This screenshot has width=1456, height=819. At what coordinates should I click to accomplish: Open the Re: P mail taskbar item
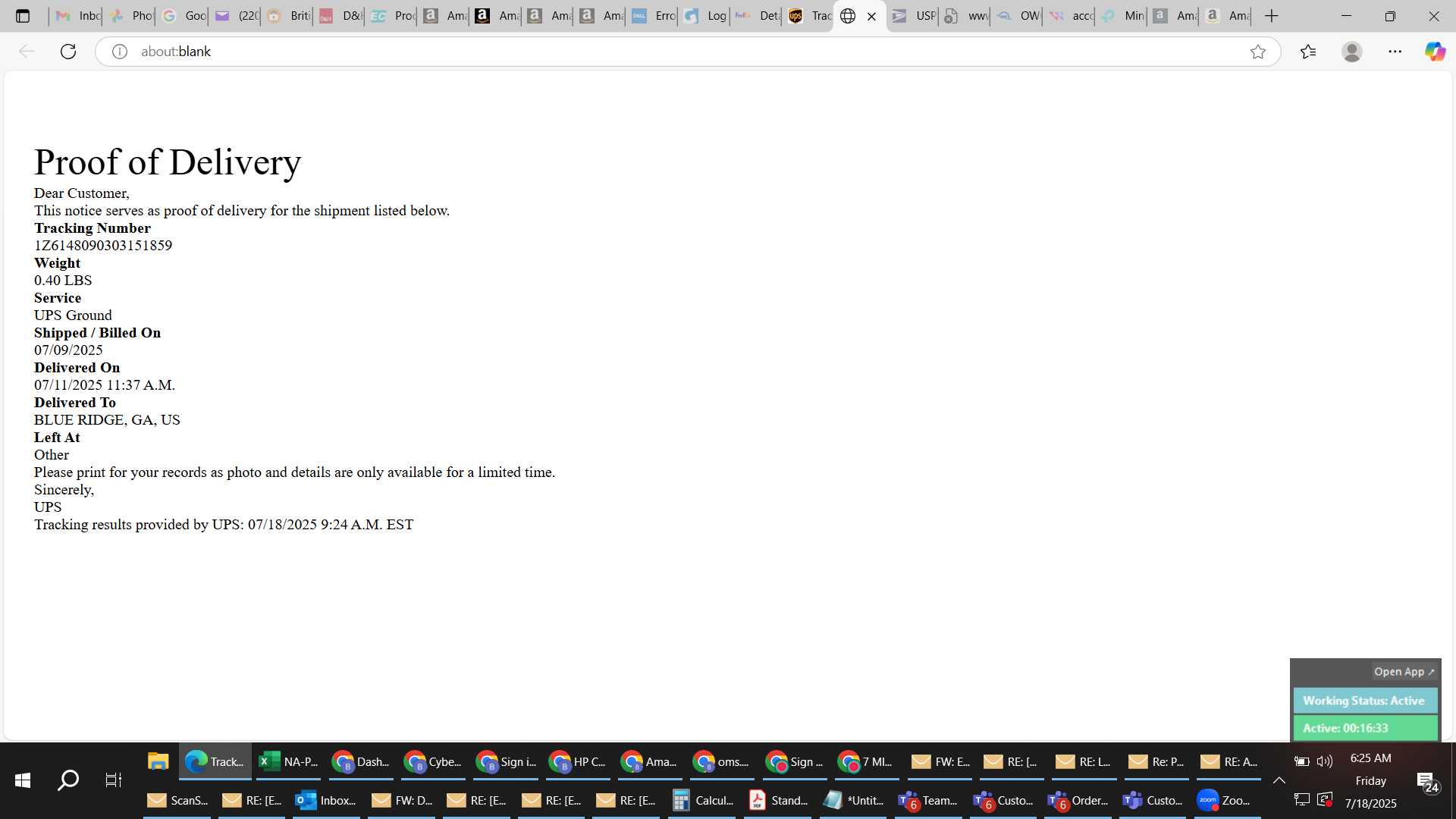(1157, 761)
